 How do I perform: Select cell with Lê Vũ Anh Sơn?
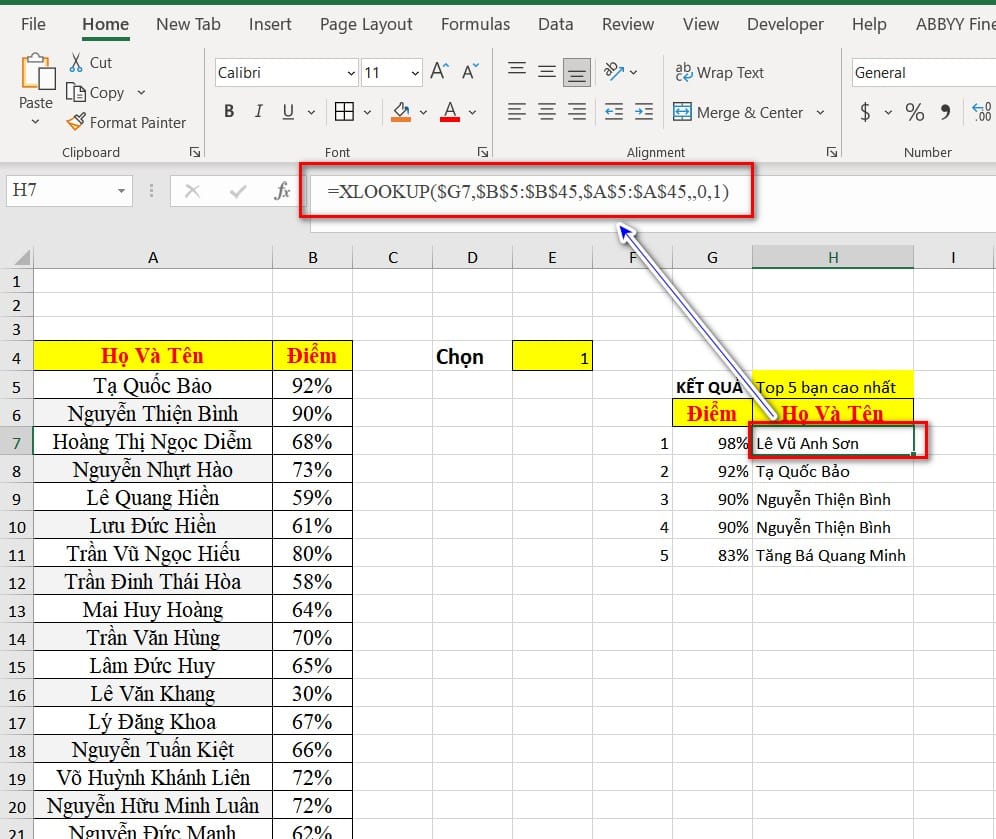833,442
